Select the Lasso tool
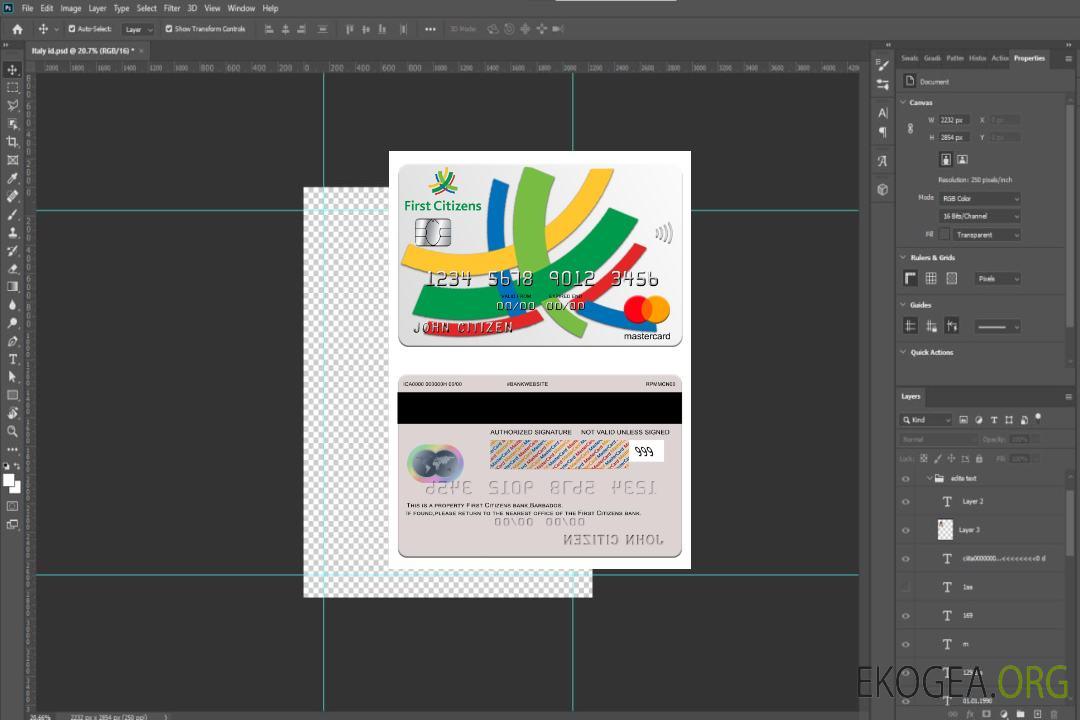Screen dimensions: 1080x720 13,105
